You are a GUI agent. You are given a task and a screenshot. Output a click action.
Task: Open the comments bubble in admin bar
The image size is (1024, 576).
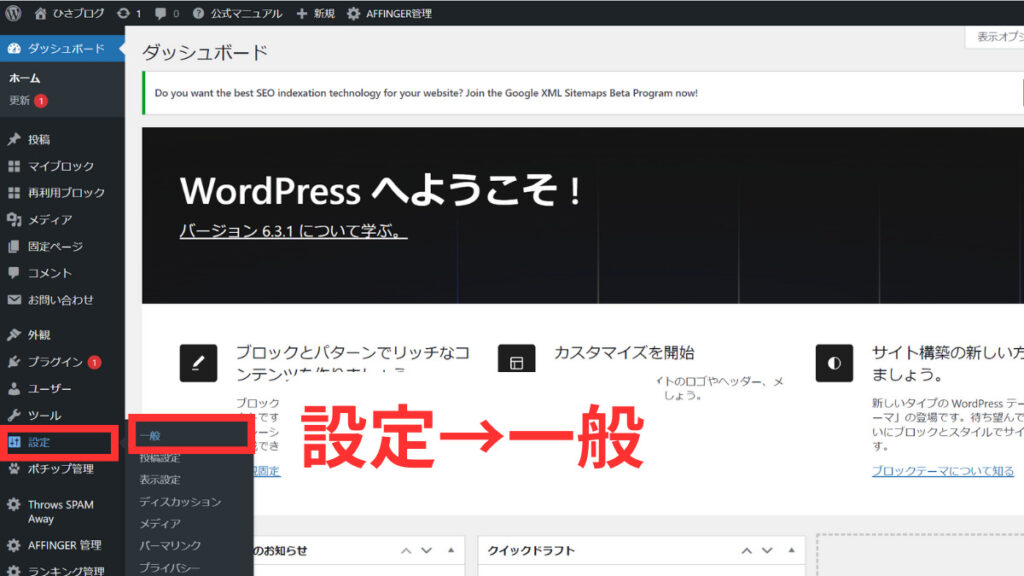tap(167, 13)
